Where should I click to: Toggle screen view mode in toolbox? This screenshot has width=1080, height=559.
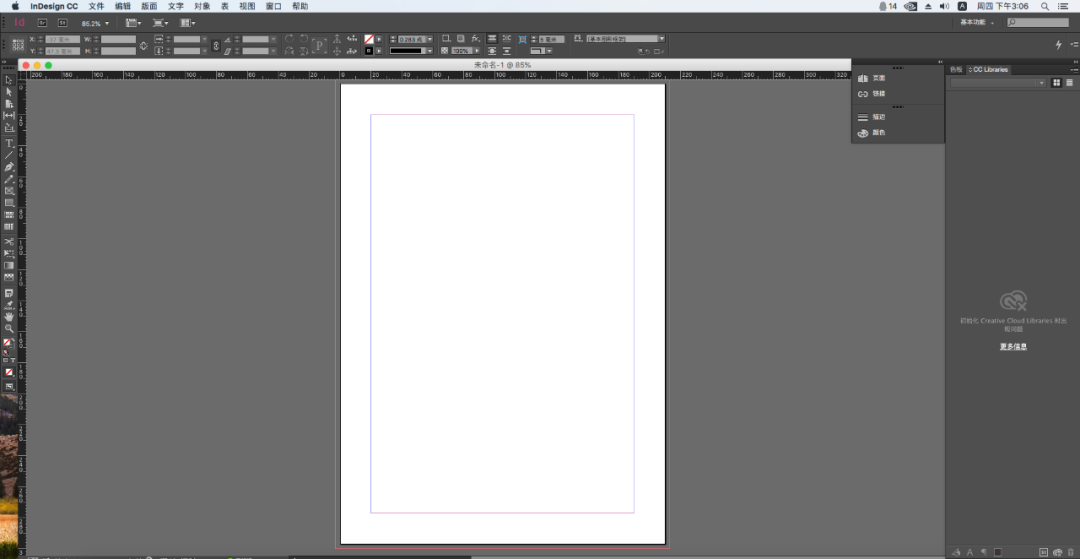coord(9,387)
